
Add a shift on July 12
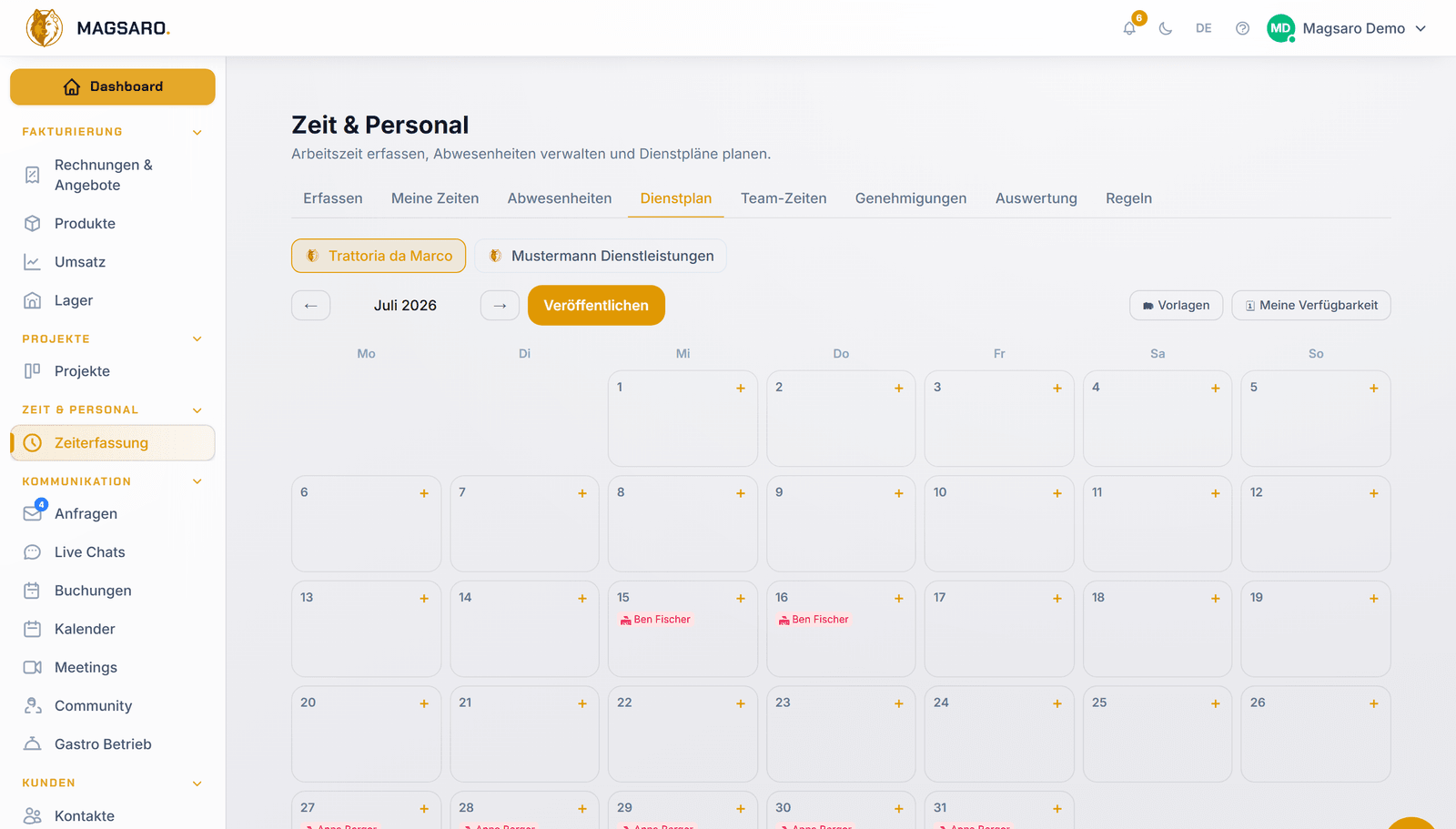click(x=1374, y=493)
